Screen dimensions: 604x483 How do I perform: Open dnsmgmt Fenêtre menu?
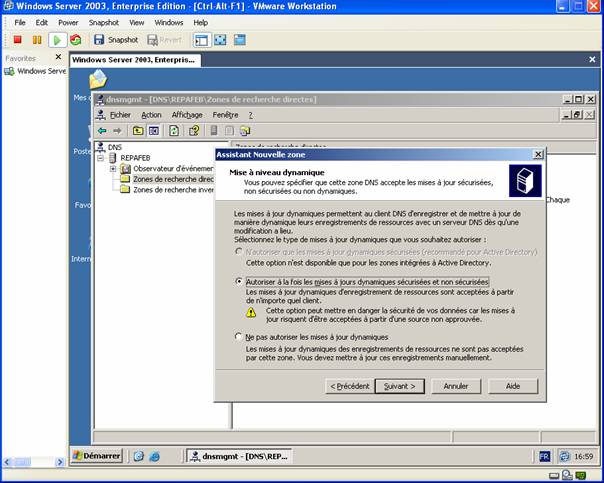(225, 115)
